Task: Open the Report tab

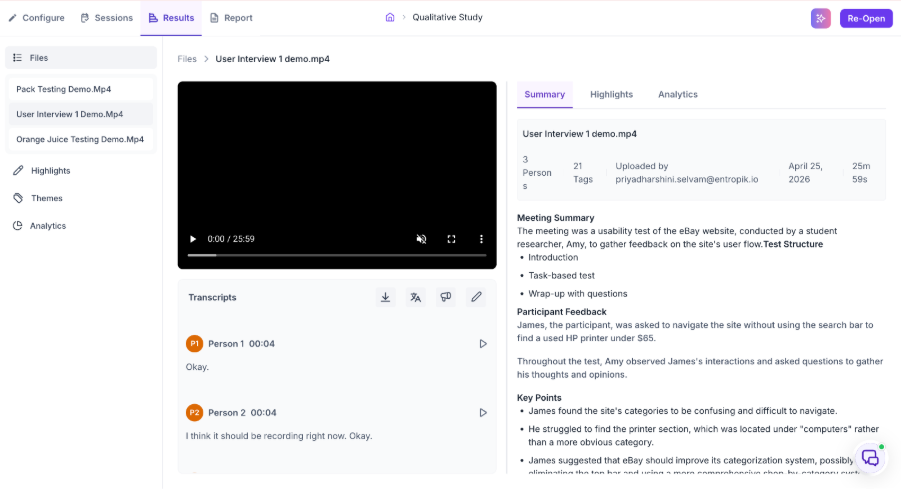Action: [231, 18]
